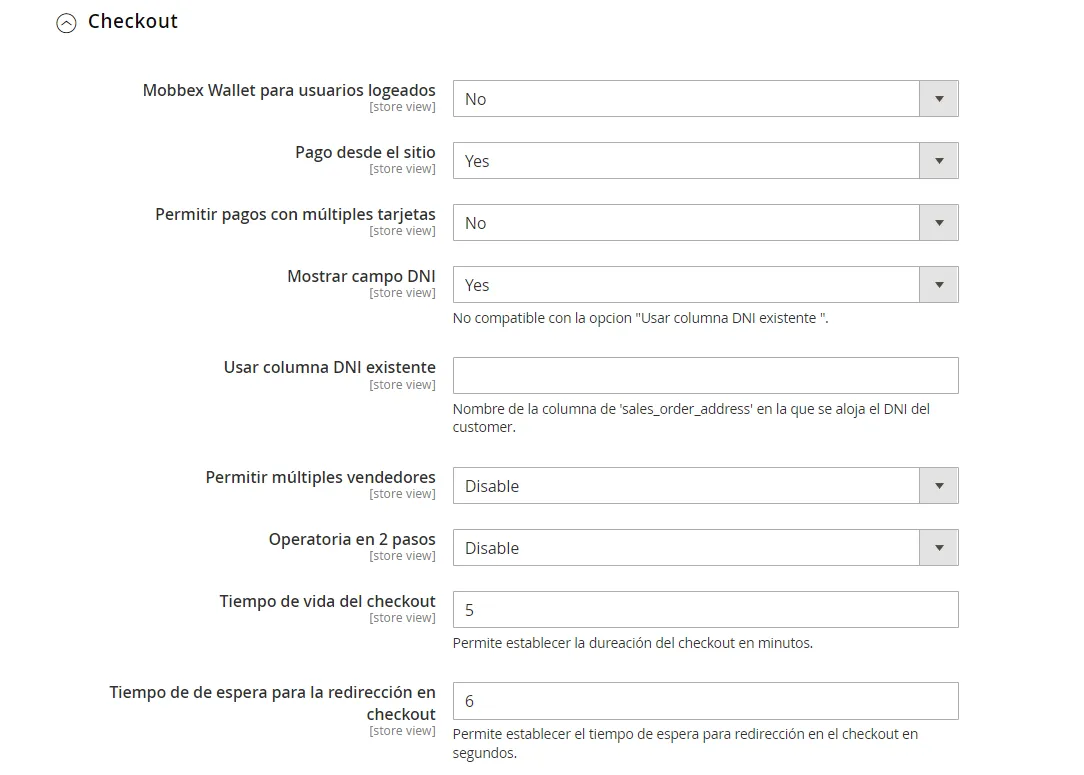Screen dimensions: 1084x775
Task: Click the Usar columna DNI existente label
Action: point(329,367)
